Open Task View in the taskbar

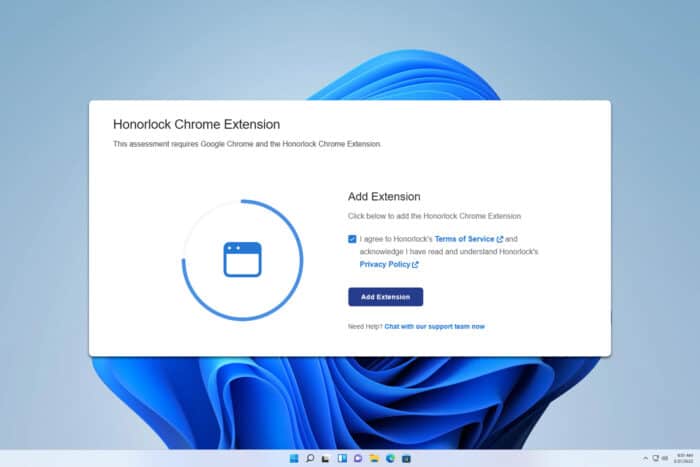point(326,459)
